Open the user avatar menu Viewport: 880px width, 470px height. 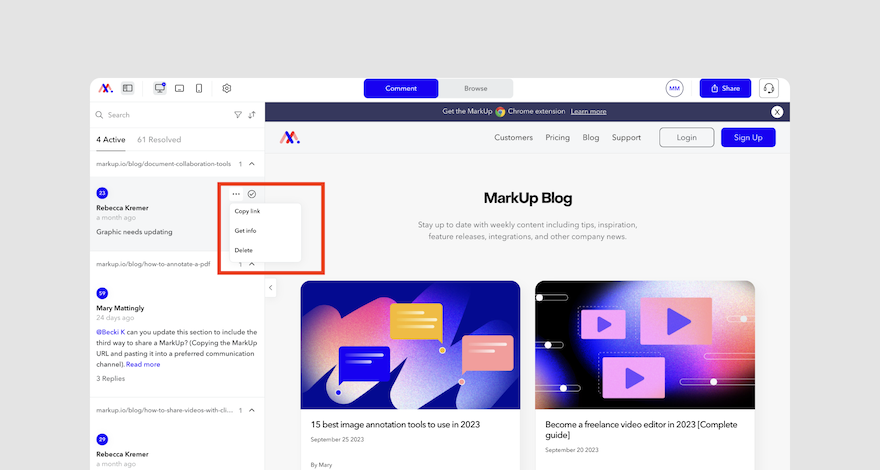(674, 88)
